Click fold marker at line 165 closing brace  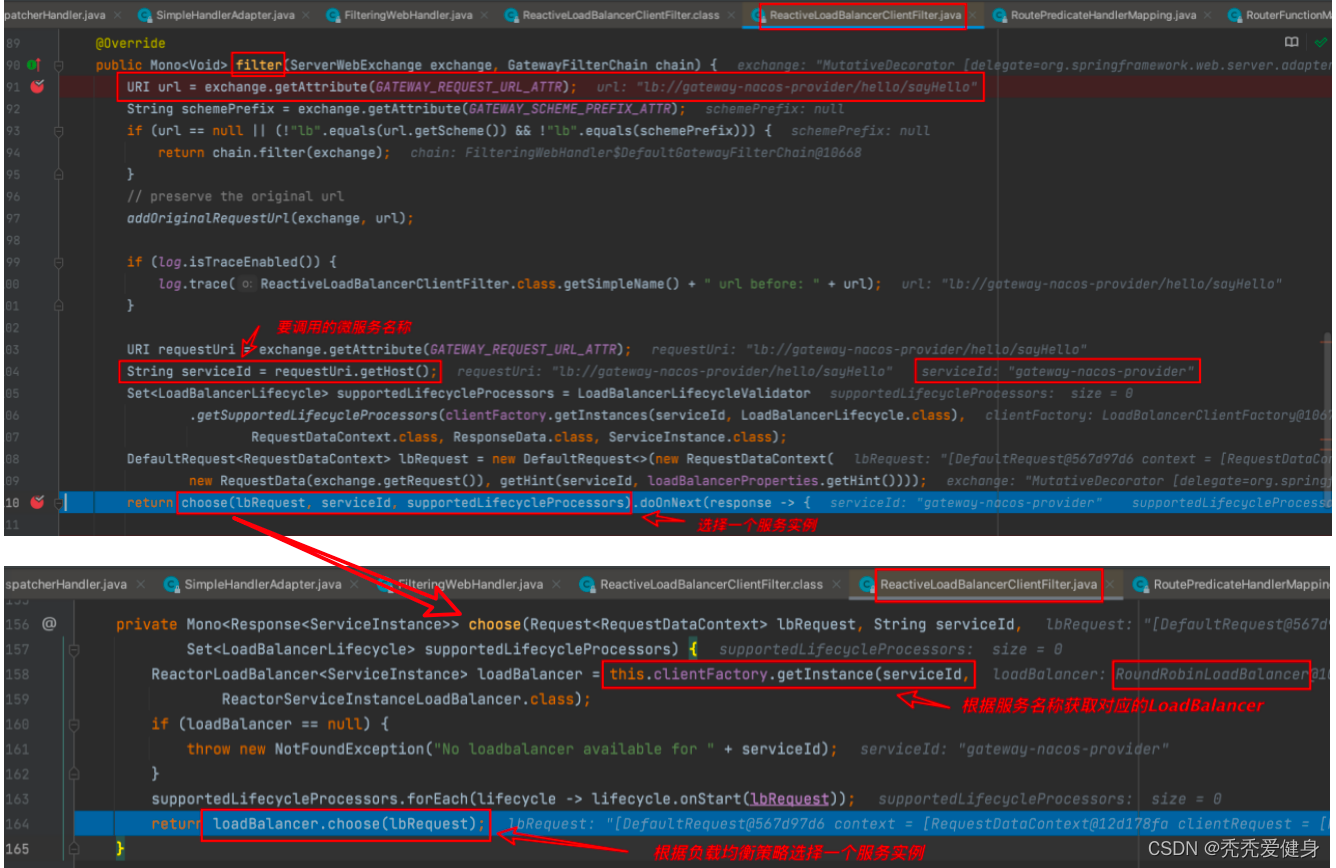click(74, 849)
